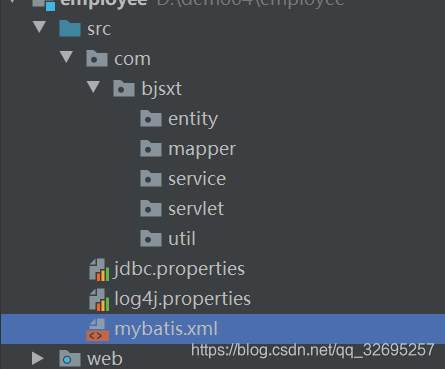445x369 pixels.
Task: Click the log4j.properties file icon
Action: (99, 299)
